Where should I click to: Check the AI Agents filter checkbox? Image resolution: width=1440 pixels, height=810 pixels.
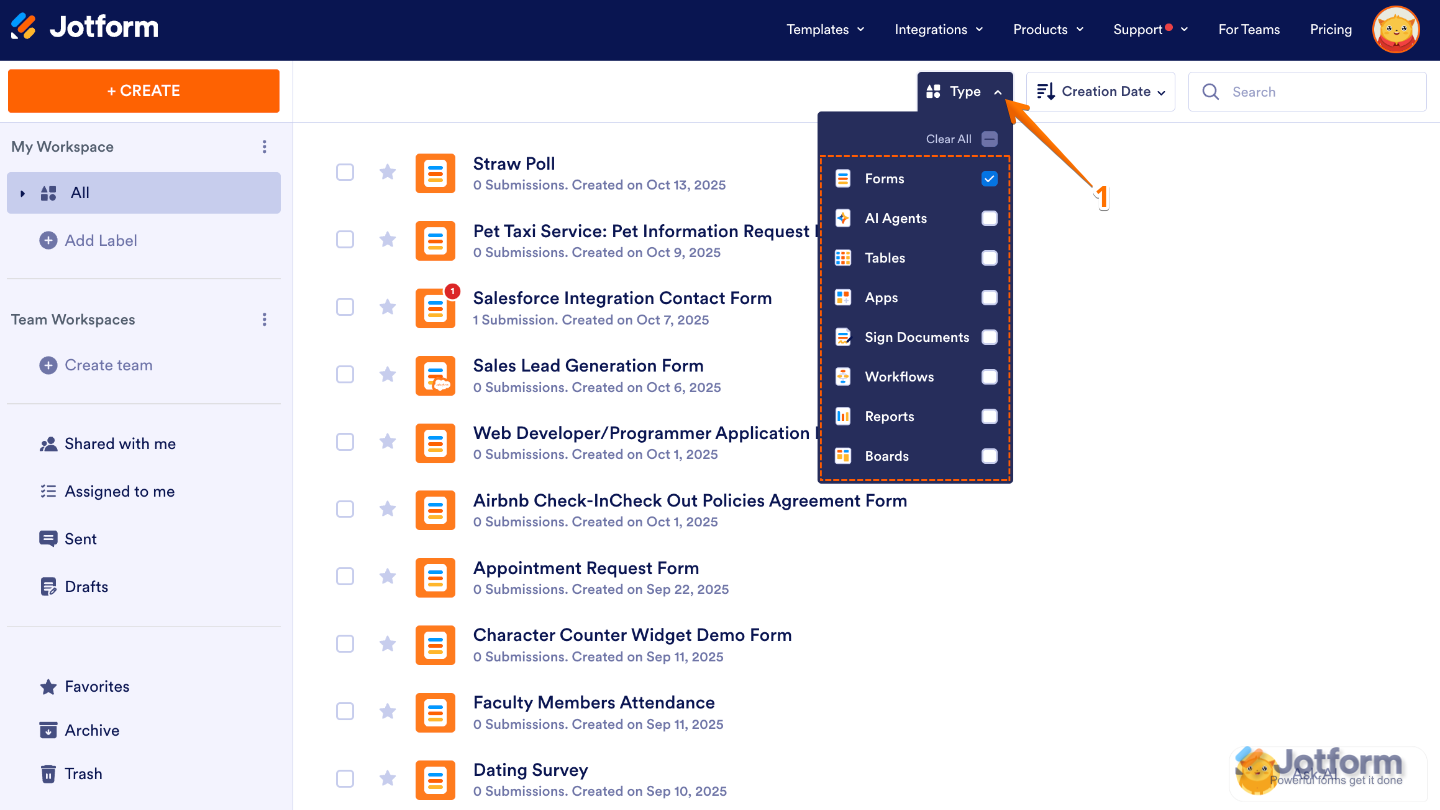pos(989,218)
